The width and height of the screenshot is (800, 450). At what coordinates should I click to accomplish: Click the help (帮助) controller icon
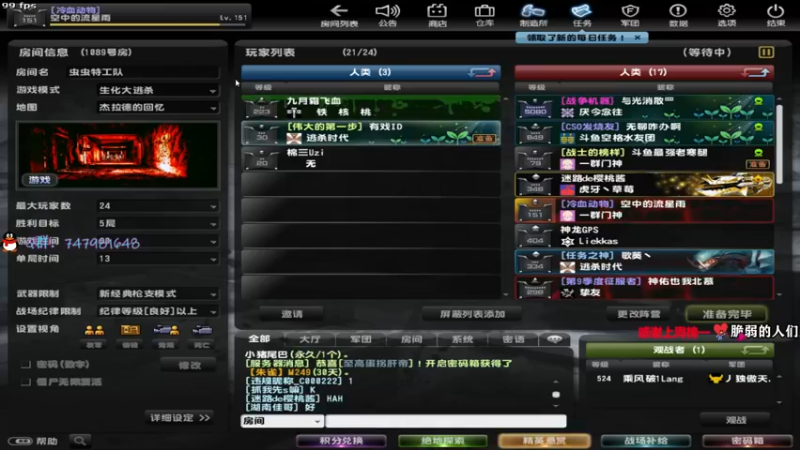(x=20, y=441)
